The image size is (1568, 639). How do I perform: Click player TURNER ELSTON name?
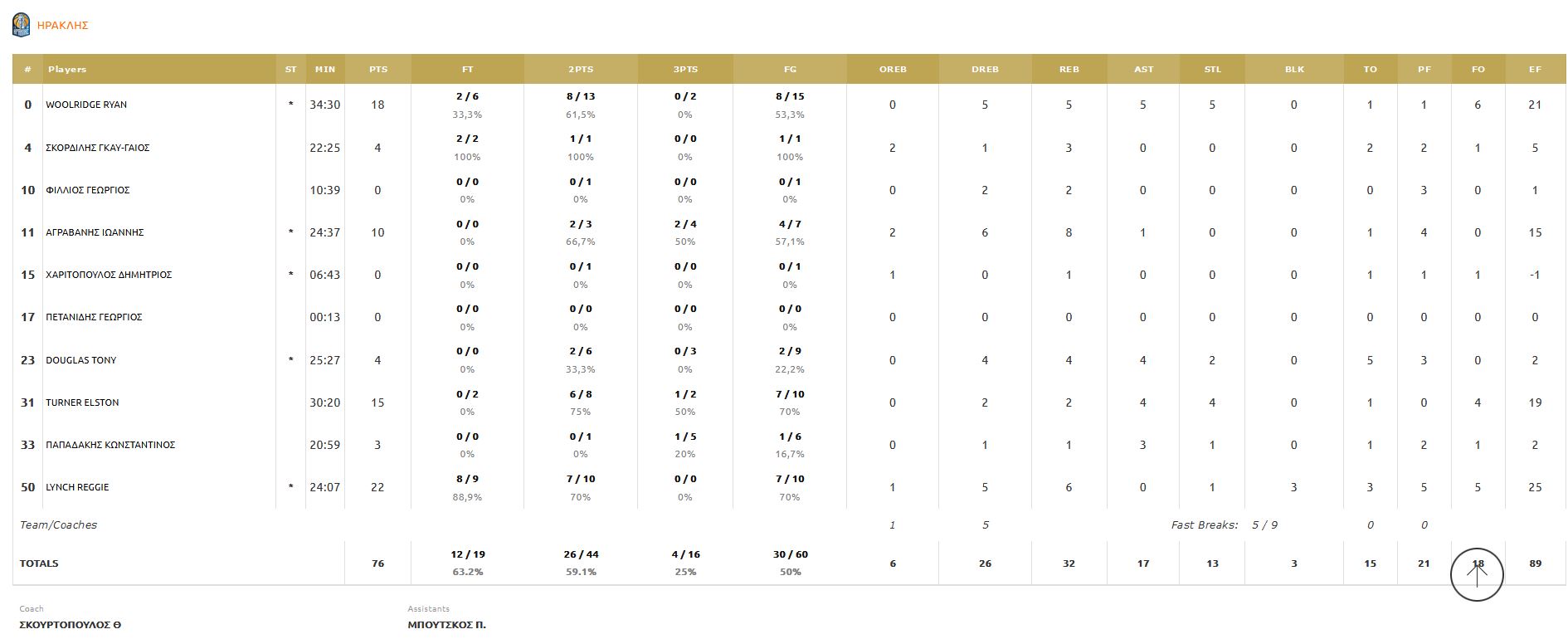coord(82,402)
